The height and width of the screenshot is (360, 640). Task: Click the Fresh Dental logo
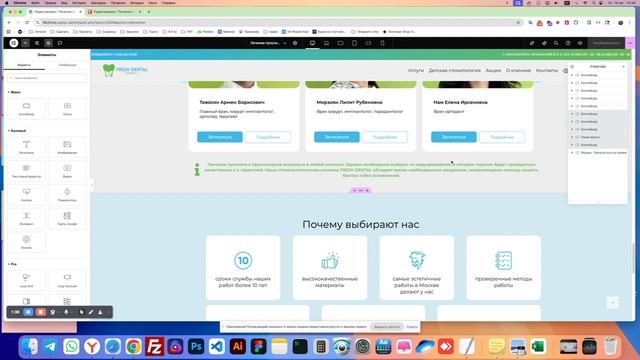tap(125, 71)
